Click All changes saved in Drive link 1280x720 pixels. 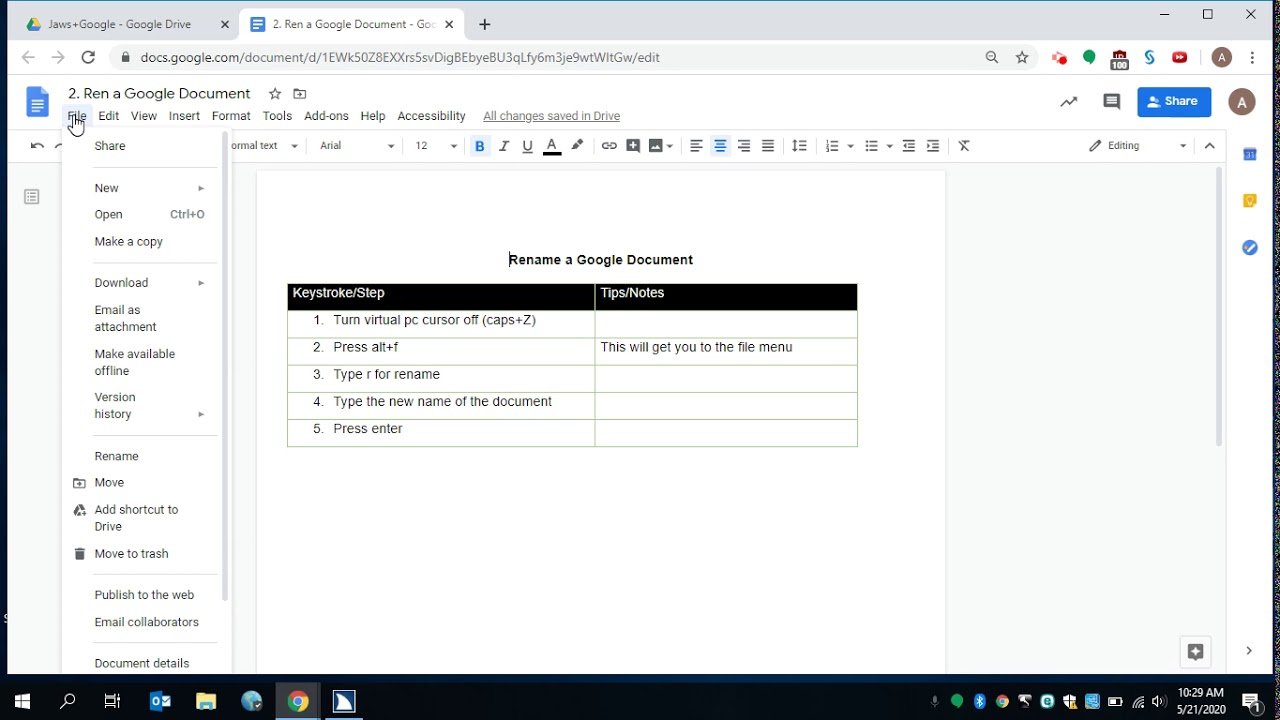coord(551,116)
